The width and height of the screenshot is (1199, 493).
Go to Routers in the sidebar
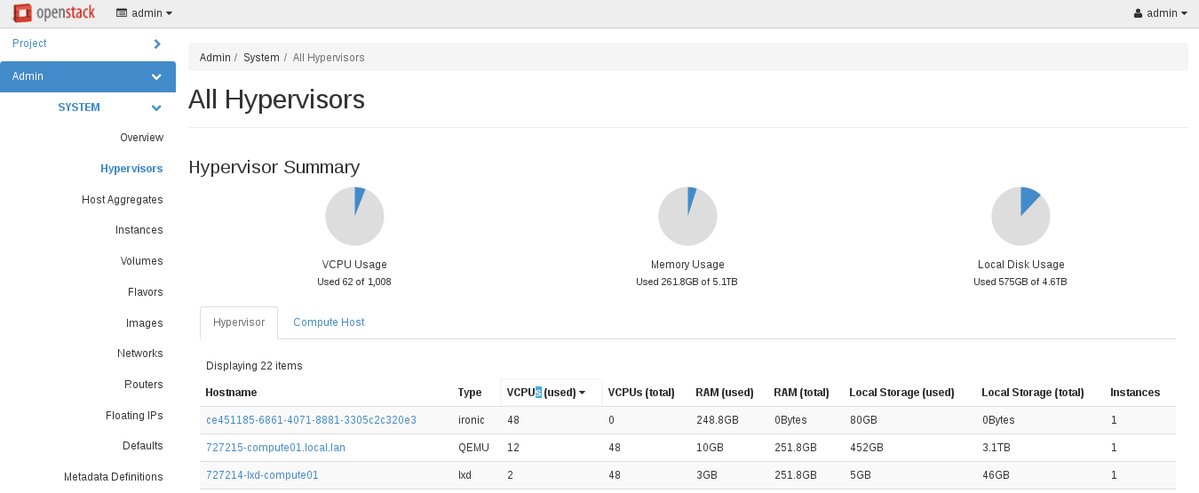[x=144, y=384]
